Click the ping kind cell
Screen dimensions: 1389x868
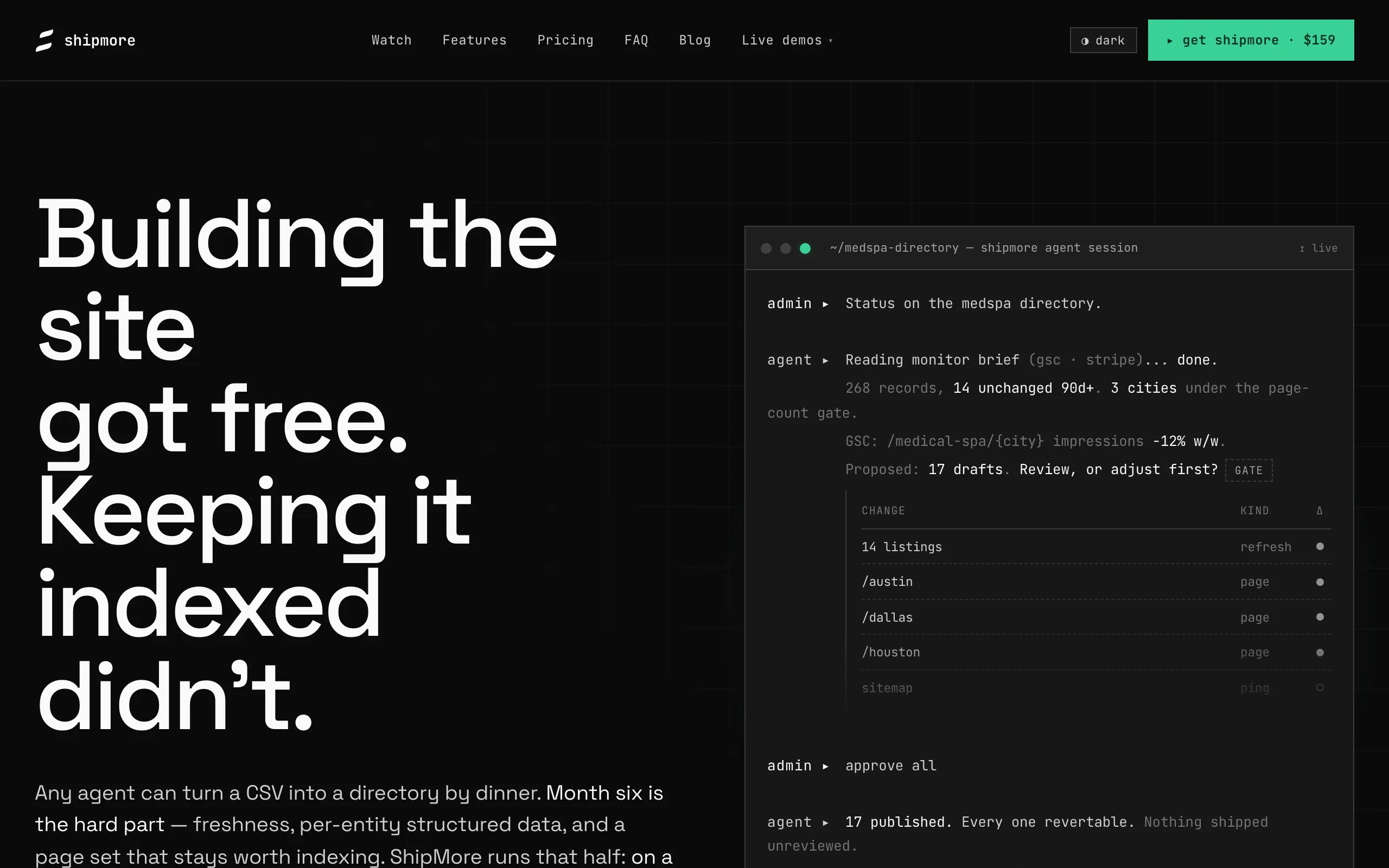1254,688
